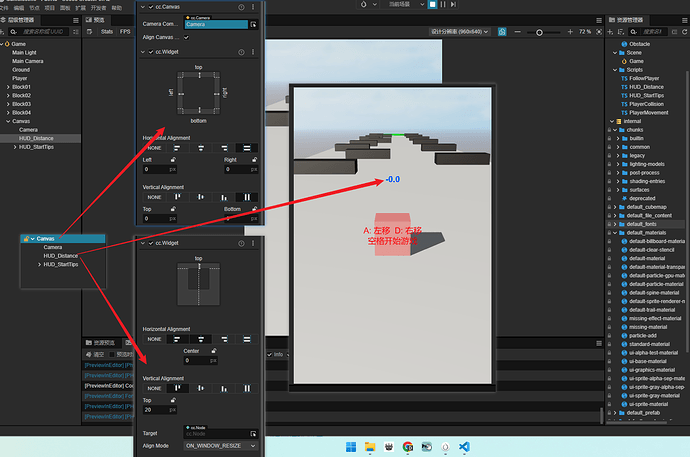This screenshot has height=457, width=690.
Task: Toggle Stats in the preview toolbar
Action: 107,32
